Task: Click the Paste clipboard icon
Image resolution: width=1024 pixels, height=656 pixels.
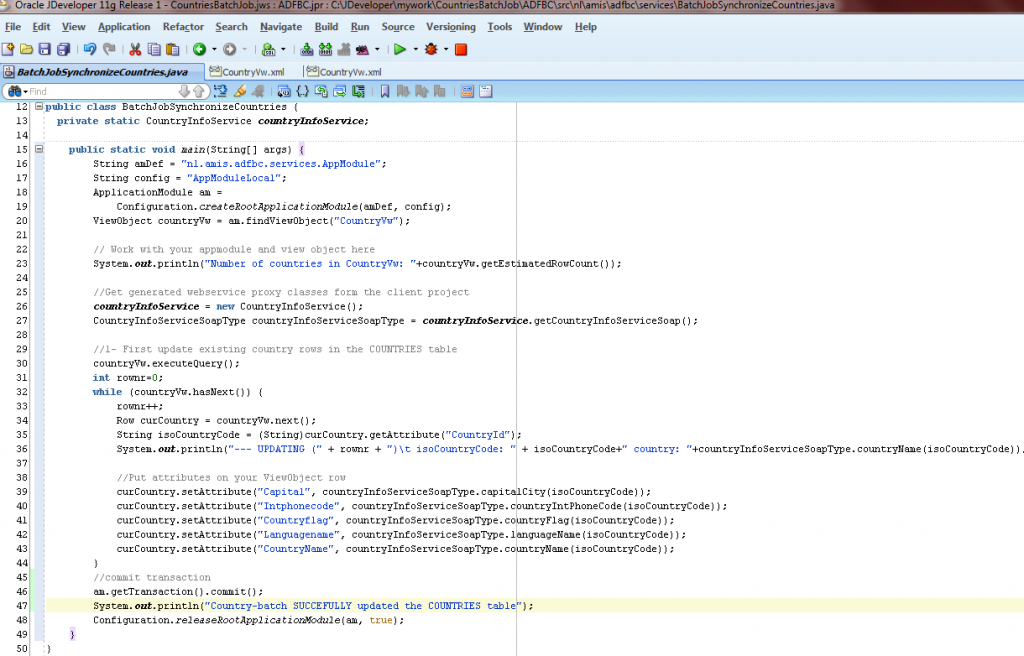Action: [173, 49]
